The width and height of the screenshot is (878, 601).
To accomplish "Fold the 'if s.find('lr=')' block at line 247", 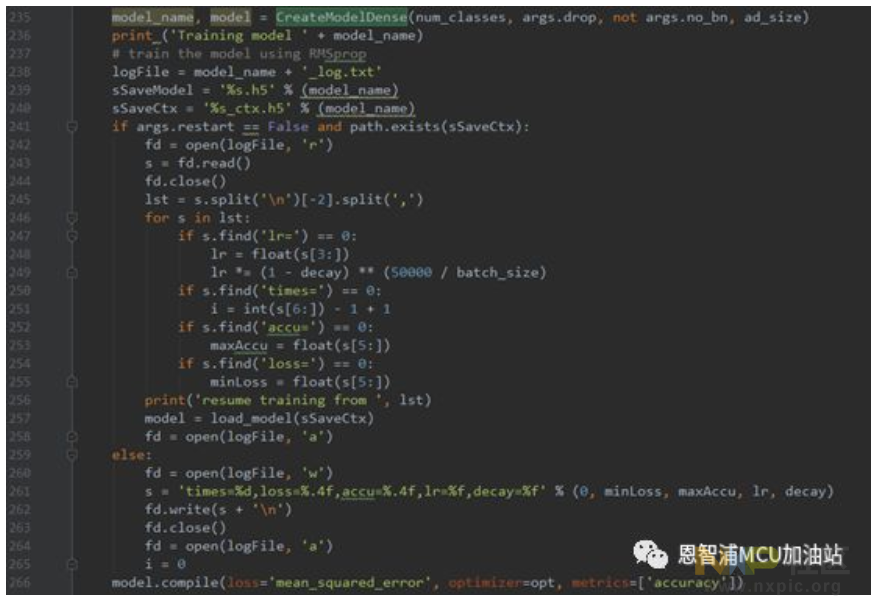I will click(x=72, y=236).
